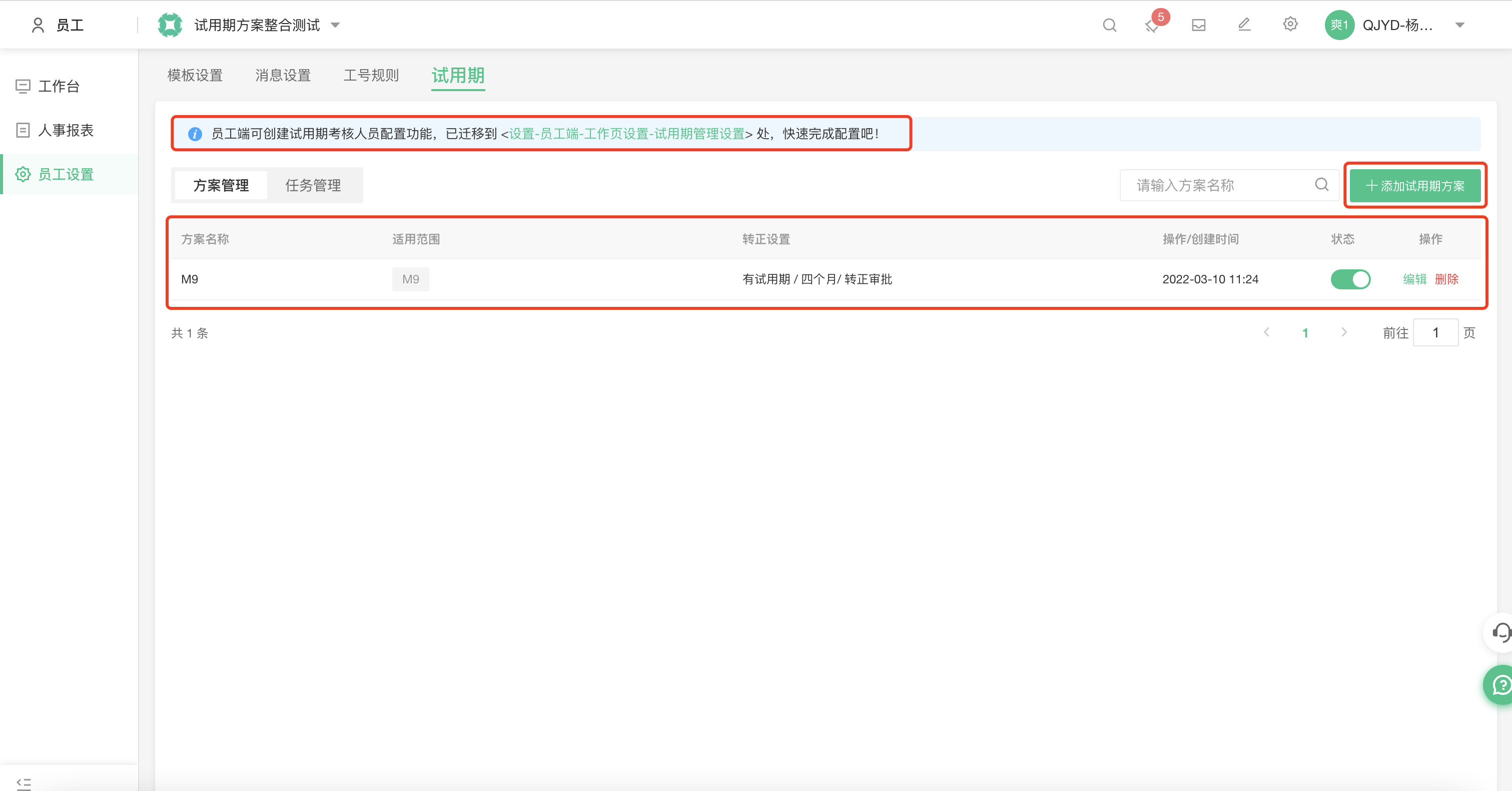
Task: Click 添加试用期方案 button
Action: [x=1415, y=186]
